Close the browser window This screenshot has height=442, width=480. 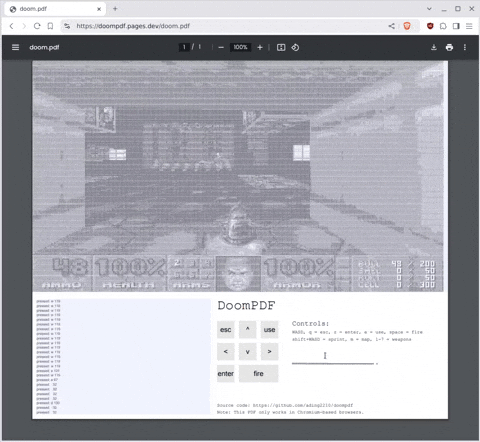click(472, 9)
